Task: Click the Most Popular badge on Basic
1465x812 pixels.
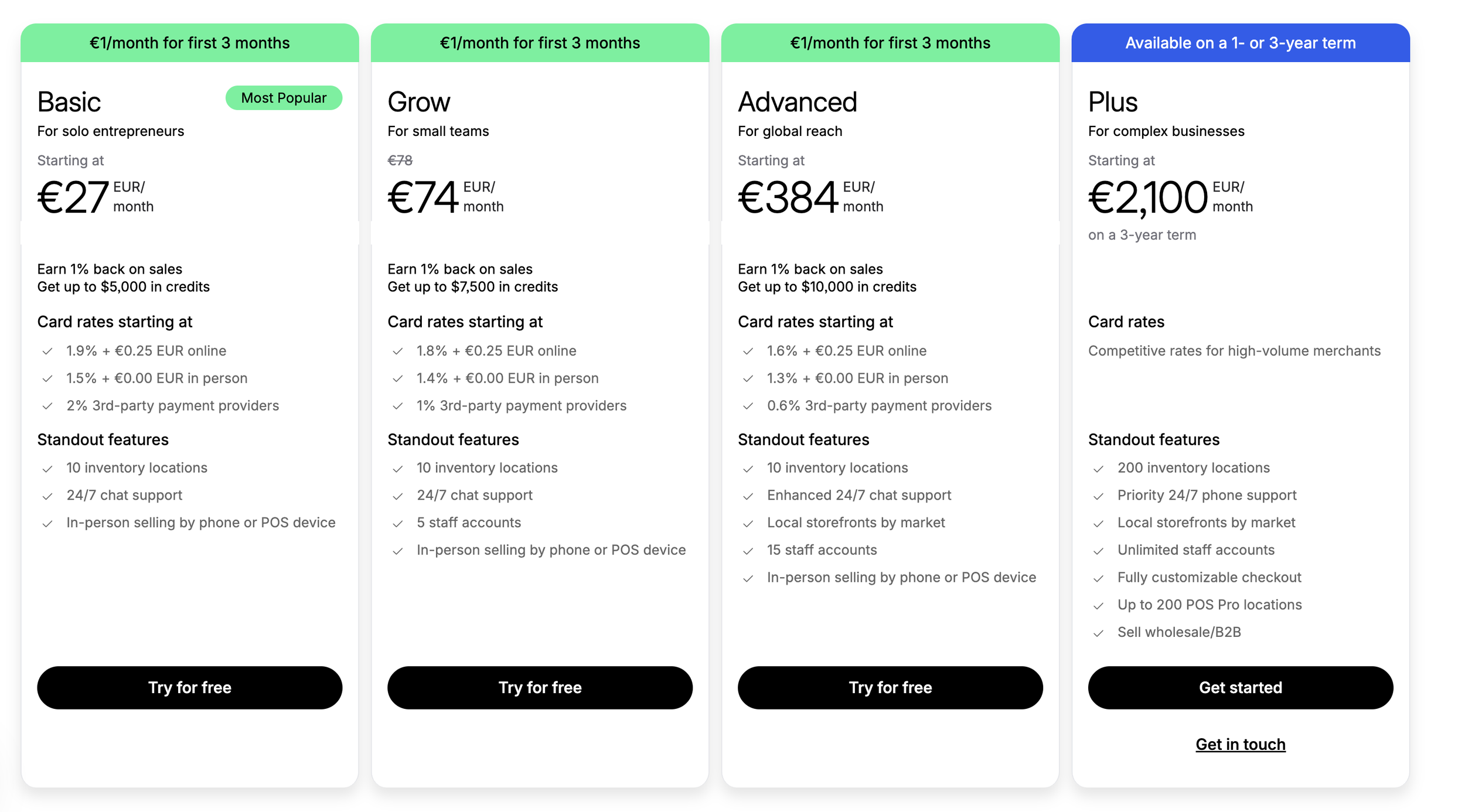Action: tap(284, 98)
